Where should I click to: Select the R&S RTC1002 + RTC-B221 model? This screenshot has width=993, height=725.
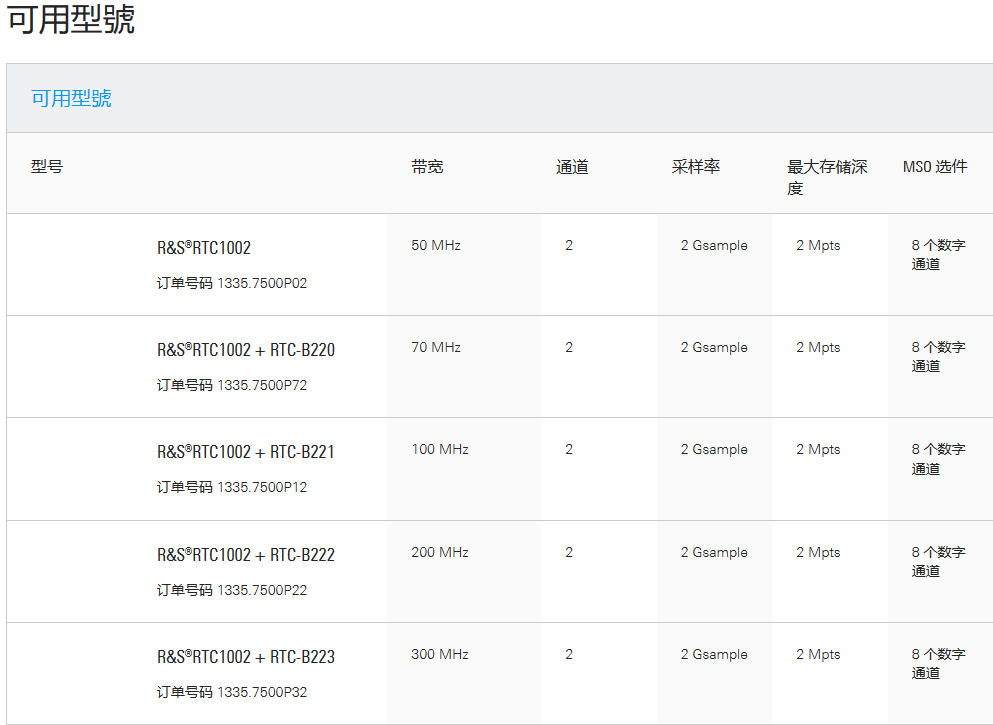coord(246,452)
